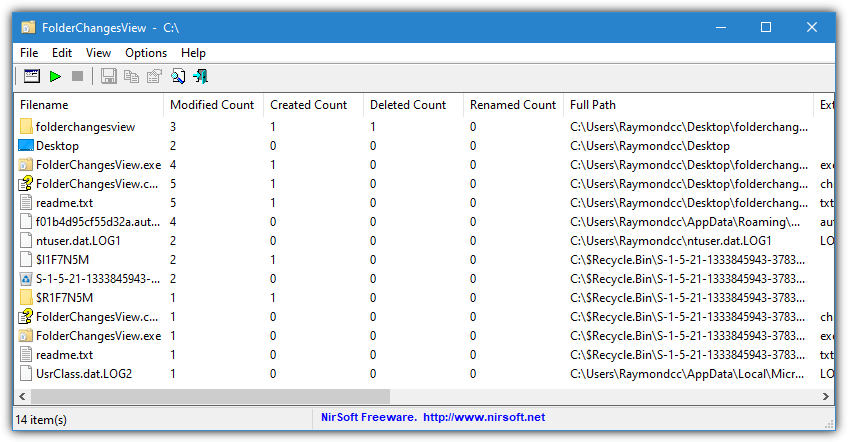The height and width of the screenshot is (442, 848).
Task: Click Modified Count 3 in folderchangesview row
Action: pos(173,127)
